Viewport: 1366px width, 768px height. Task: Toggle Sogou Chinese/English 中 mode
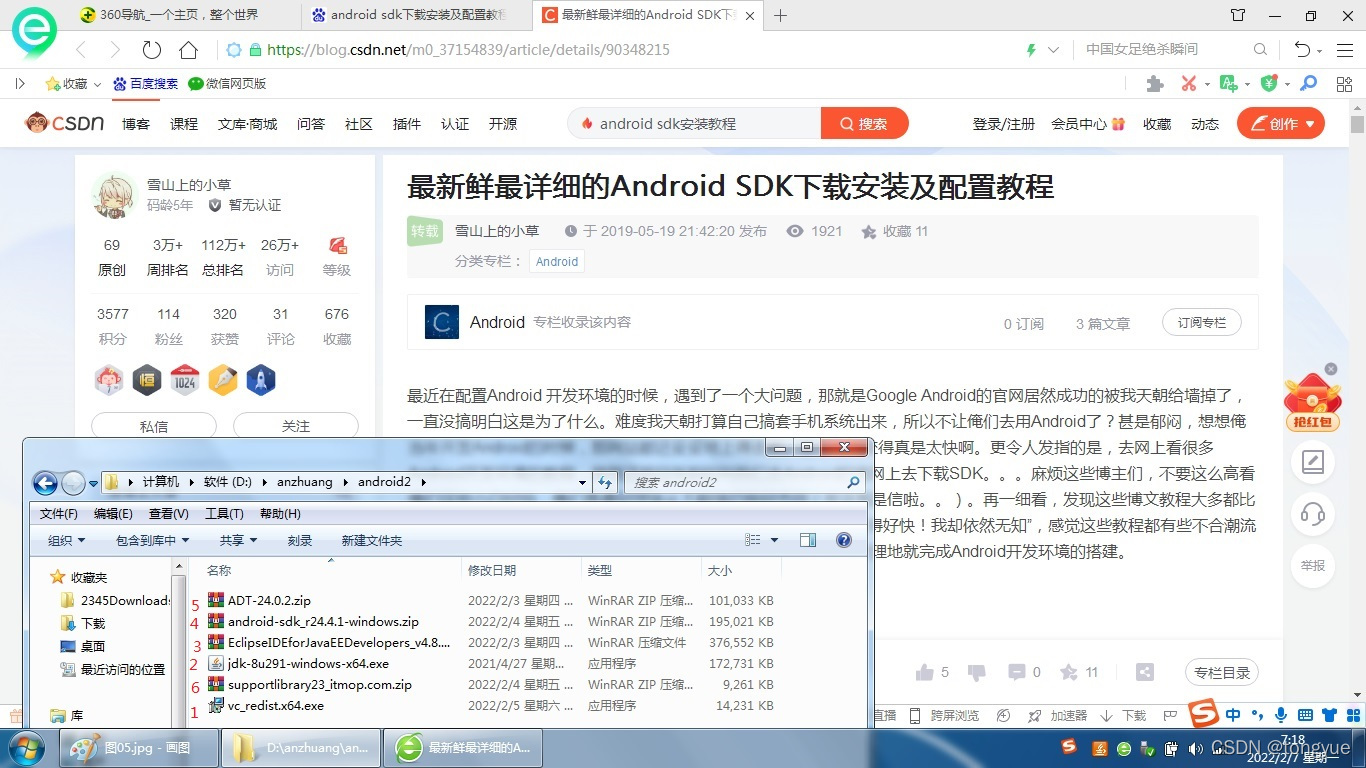(x=1233, y=715)
